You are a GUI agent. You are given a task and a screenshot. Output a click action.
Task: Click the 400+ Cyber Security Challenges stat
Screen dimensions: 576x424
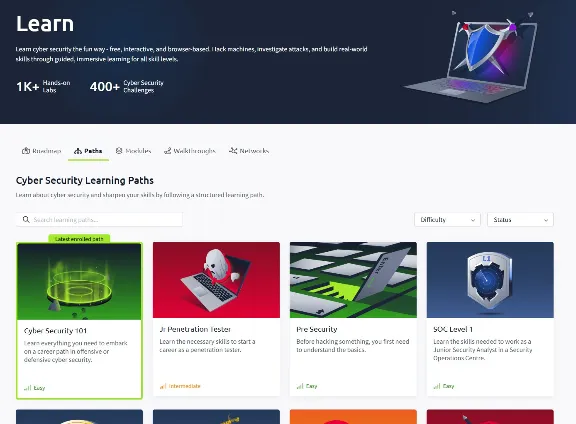tap(127, 87)
